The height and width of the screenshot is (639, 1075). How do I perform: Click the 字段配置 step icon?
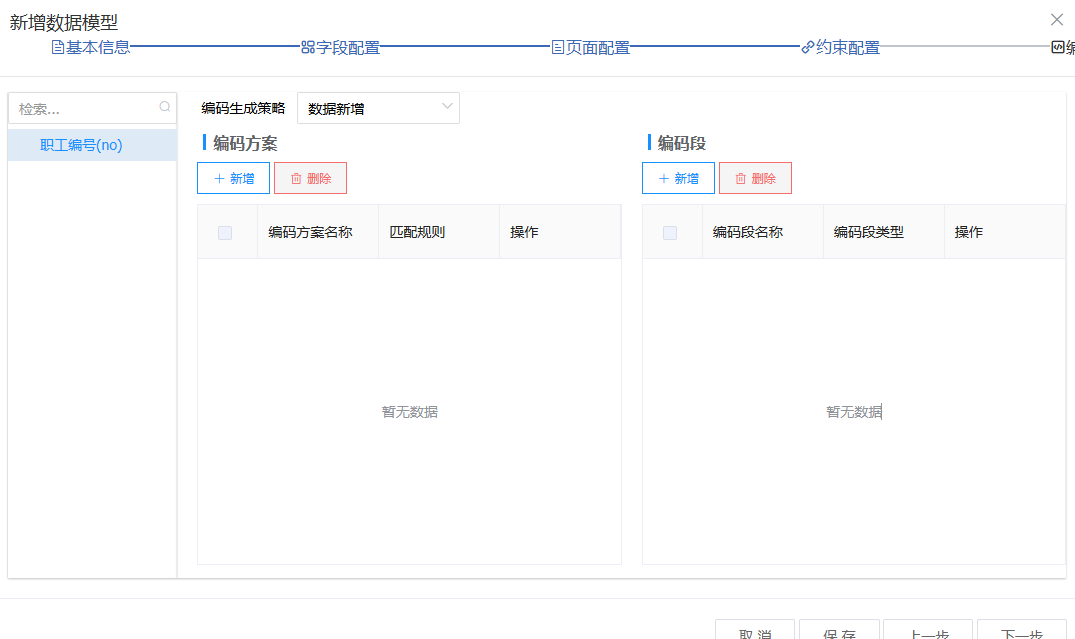pyautogui.click(x=308, y=47)
